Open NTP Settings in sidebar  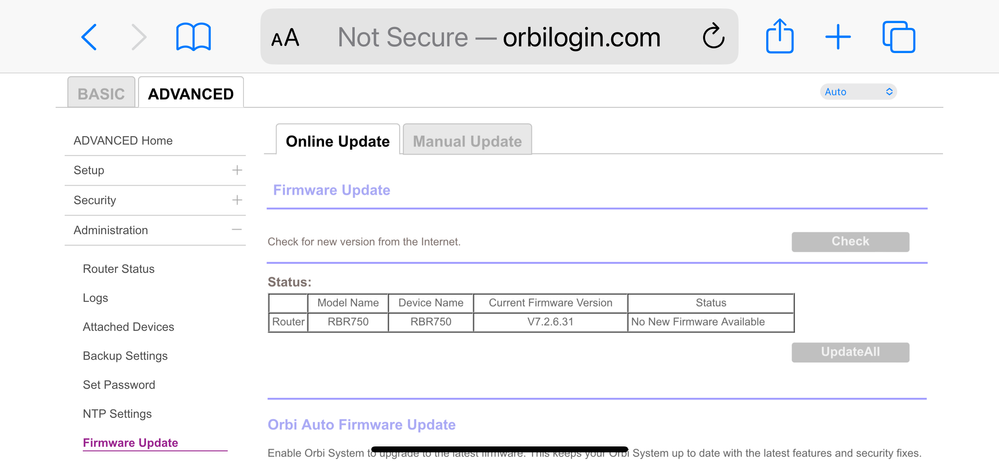click(x=117, y=414)
